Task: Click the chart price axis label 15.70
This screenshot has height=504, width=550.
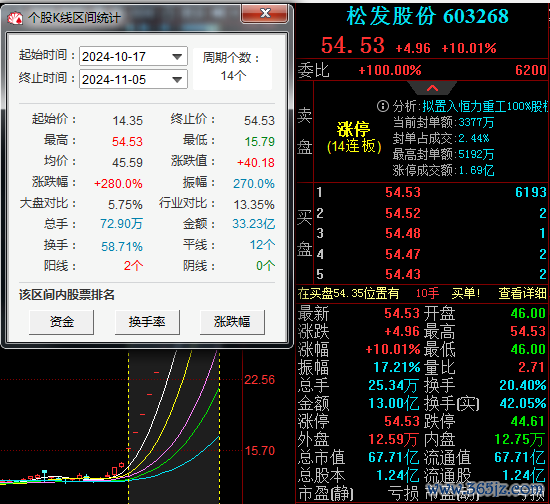Action: pos(260,451)
